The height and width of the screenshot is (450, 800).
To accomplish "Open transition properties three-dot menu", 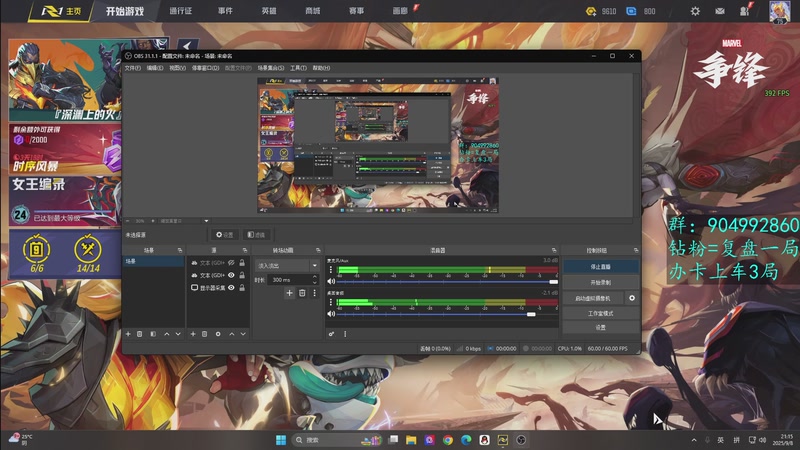I will 314,293.
